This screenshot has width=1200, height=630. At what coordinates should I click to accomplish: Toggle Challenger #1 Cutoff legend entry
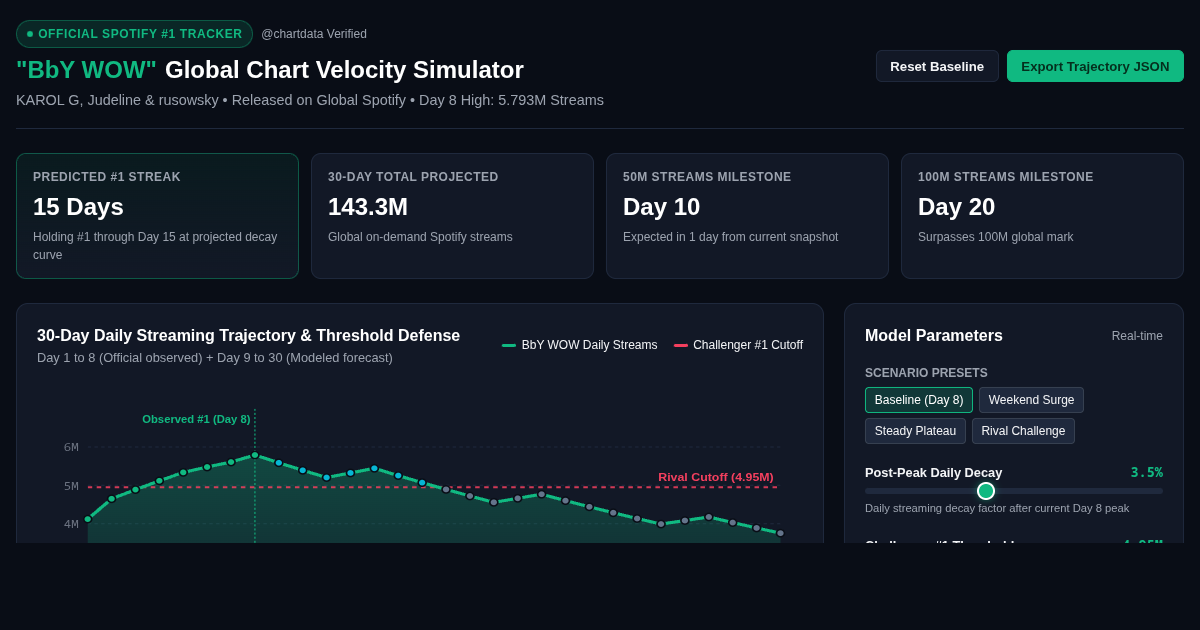(738, 345)
